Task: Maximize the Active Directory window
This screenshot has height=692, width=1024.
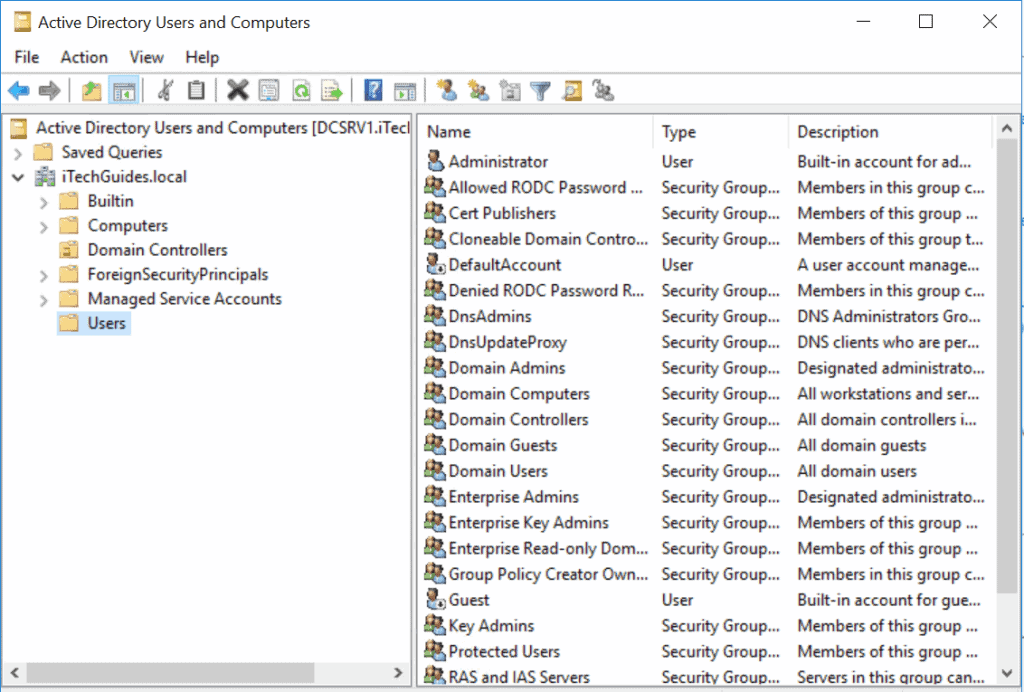Action: tap(925, 22)
